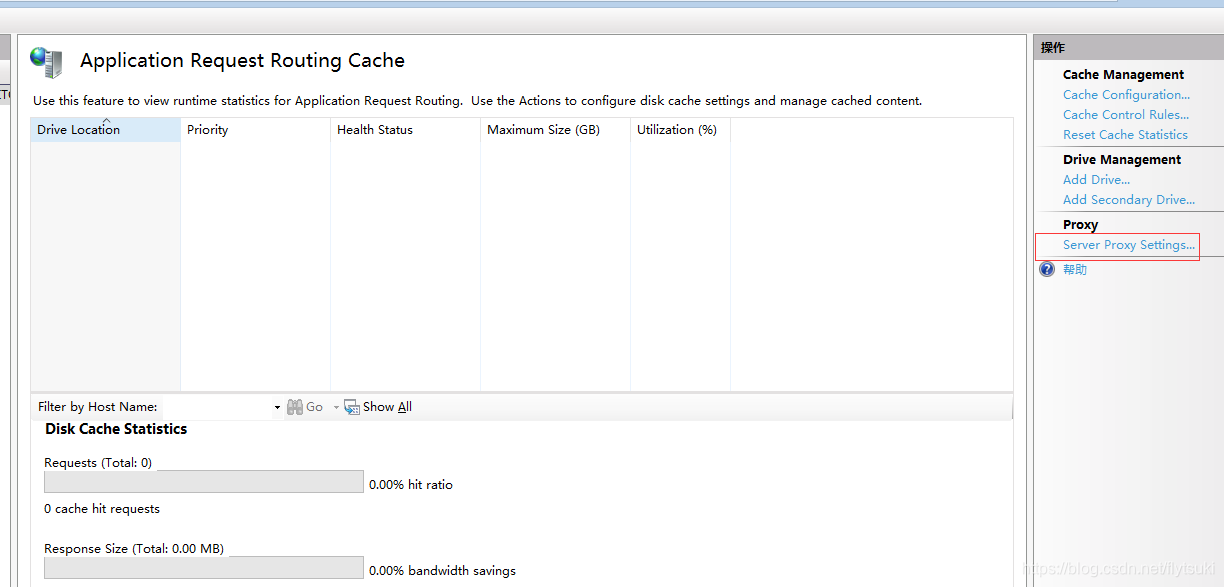
Task: Click the Response Size bandwidth savings bar
Action: click(204, 568)
